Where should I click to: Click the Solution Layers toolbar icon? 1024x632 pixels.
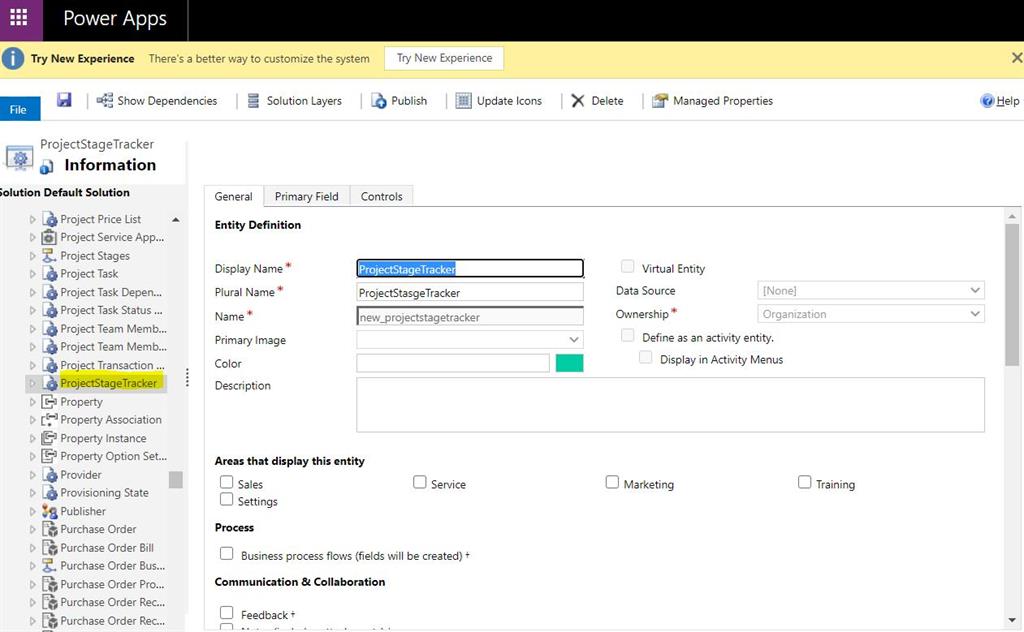click(x=295, y=100)
